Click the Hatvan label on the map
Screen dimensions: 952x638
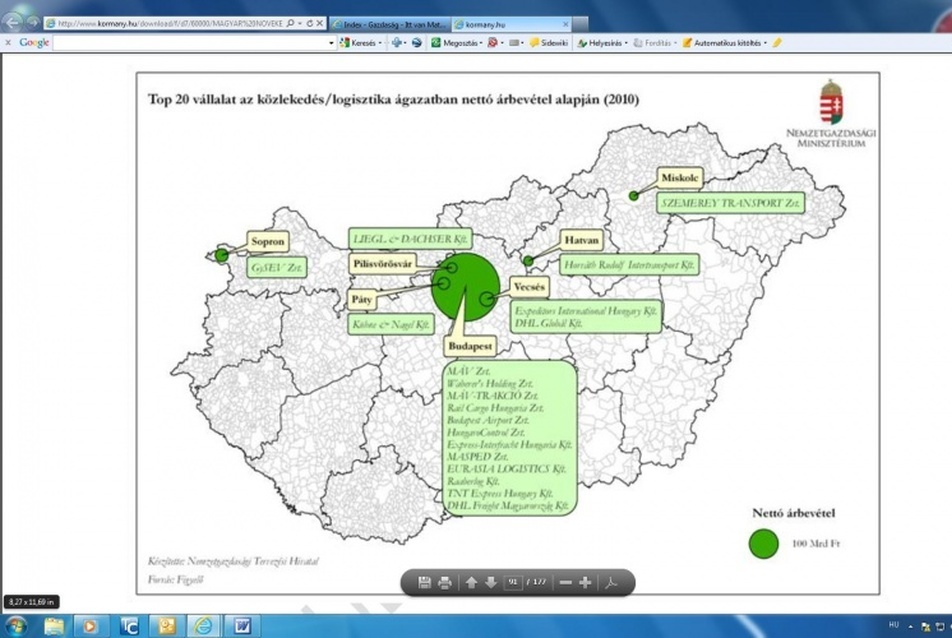pyautogui.click(x=581, y=240)
